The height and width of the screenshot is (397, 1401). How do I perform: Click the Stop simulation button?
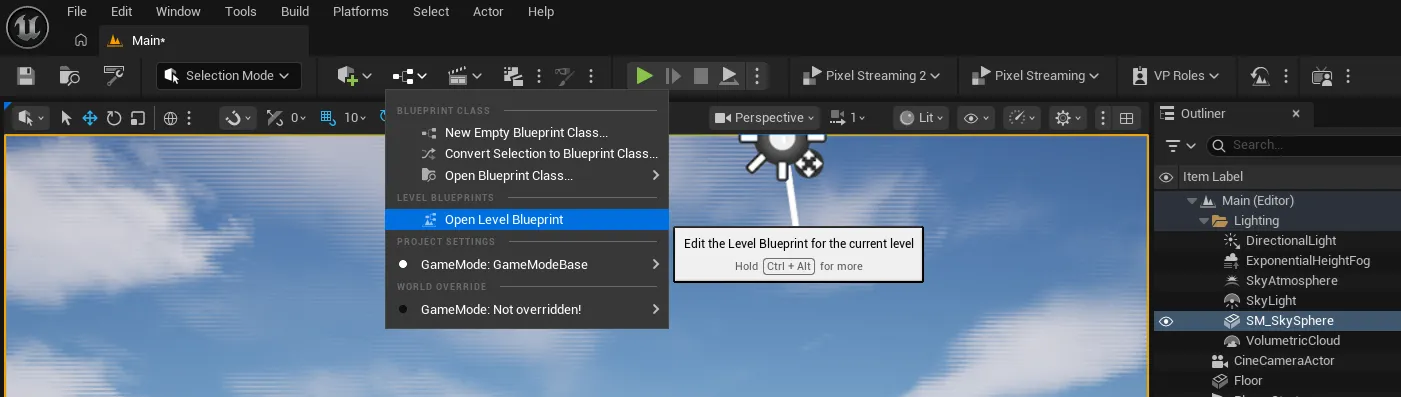click(701, 75)
